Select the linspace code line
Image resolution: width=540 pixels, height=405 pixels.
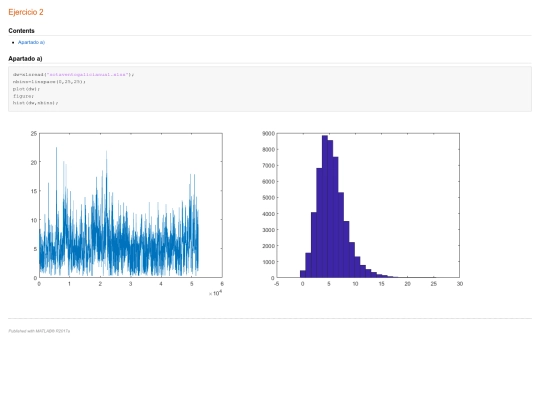point(49,82)
